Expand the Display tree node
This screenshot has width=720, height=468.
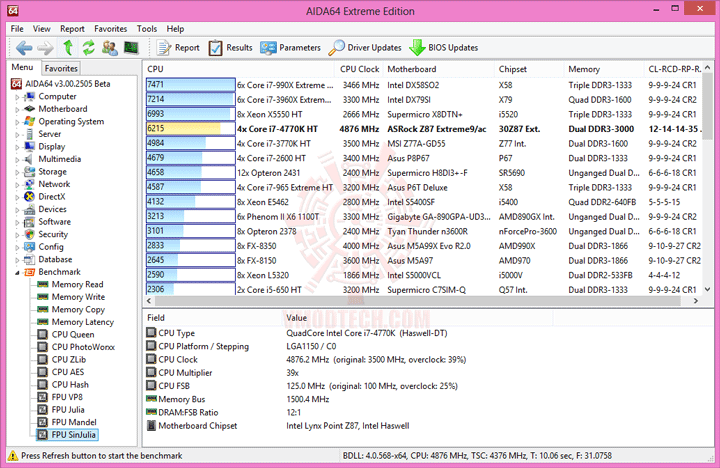[x=17, y=147]
